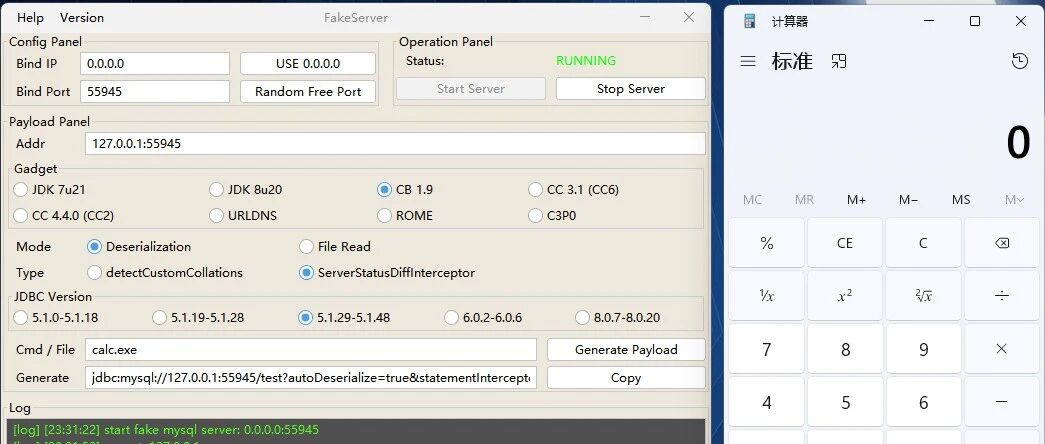Click the square root key in Calculator
1045x444 pixels.
(x=923, y=295)
